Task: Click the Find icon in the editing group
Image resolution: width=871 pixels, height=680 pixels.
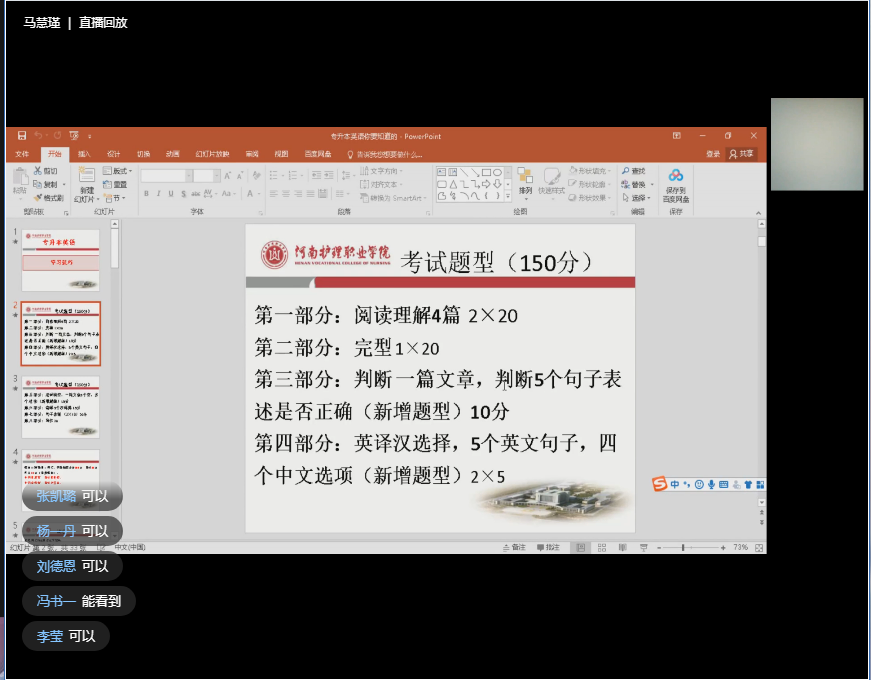Action: [633, 171]
